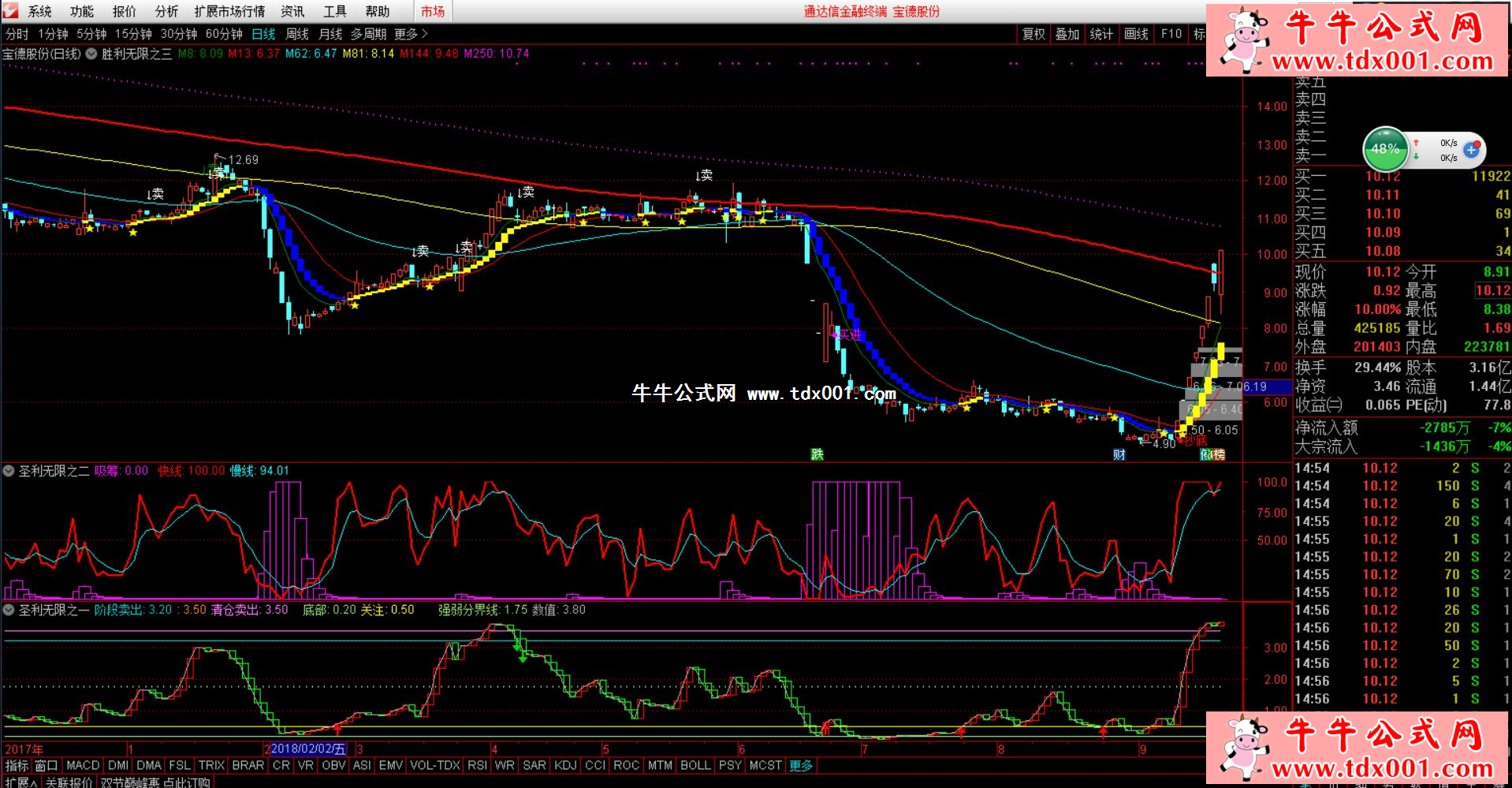Switch to the 指标 tab

tap(17, 765)
